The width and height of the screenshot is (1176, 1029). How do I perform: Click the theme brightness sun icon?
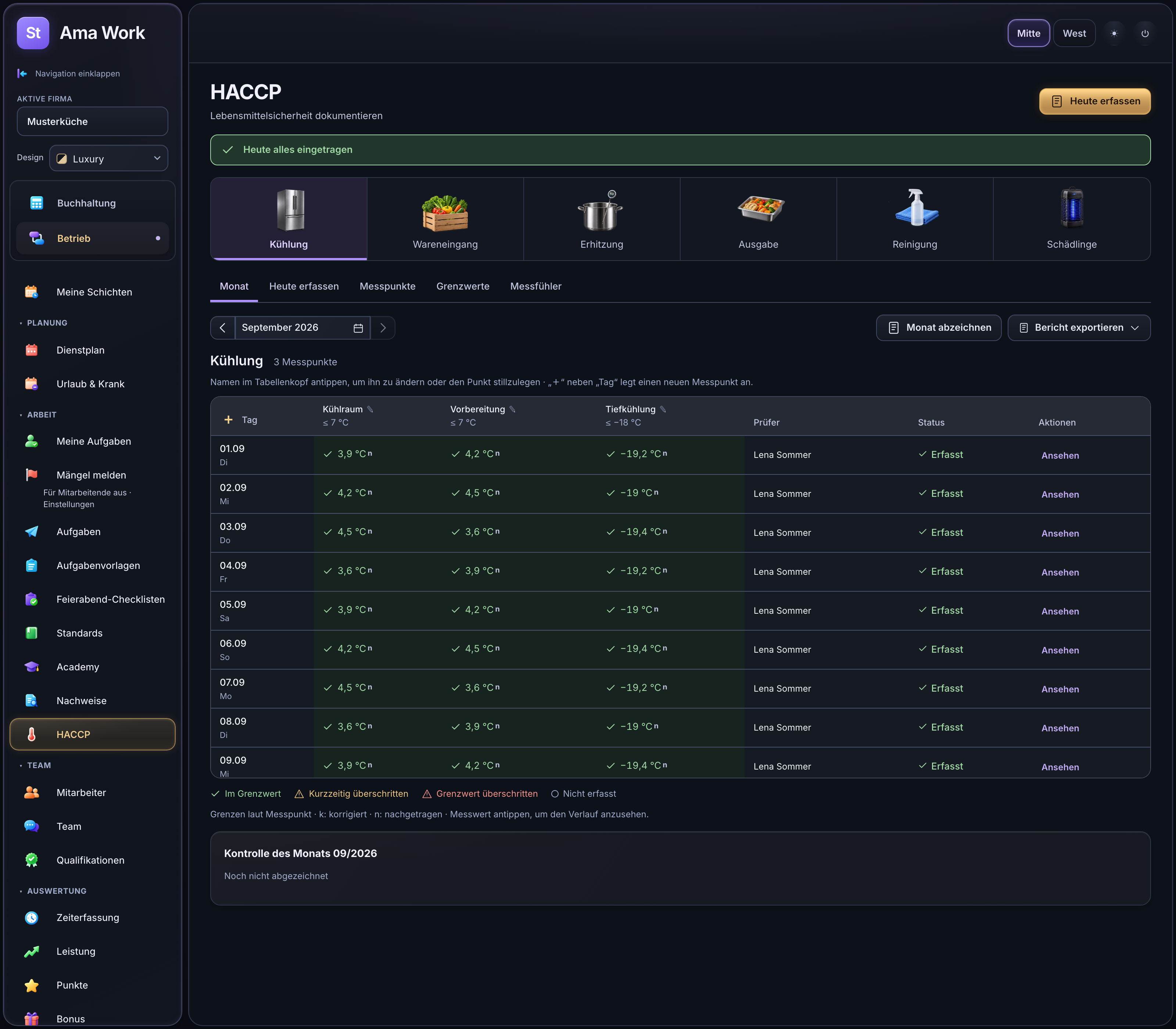click(x=1114, y=33)
